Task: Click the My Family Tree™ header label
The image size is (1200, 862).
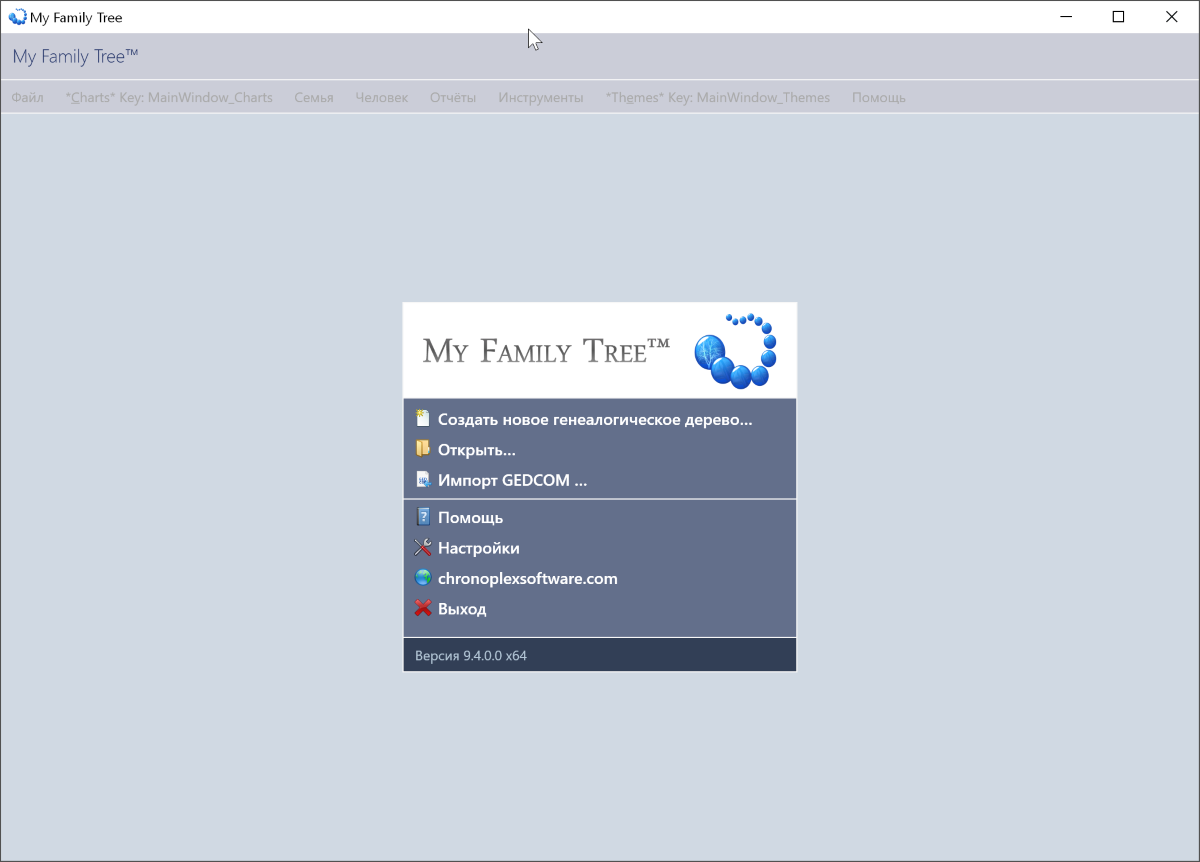Action: pos(76,56)
